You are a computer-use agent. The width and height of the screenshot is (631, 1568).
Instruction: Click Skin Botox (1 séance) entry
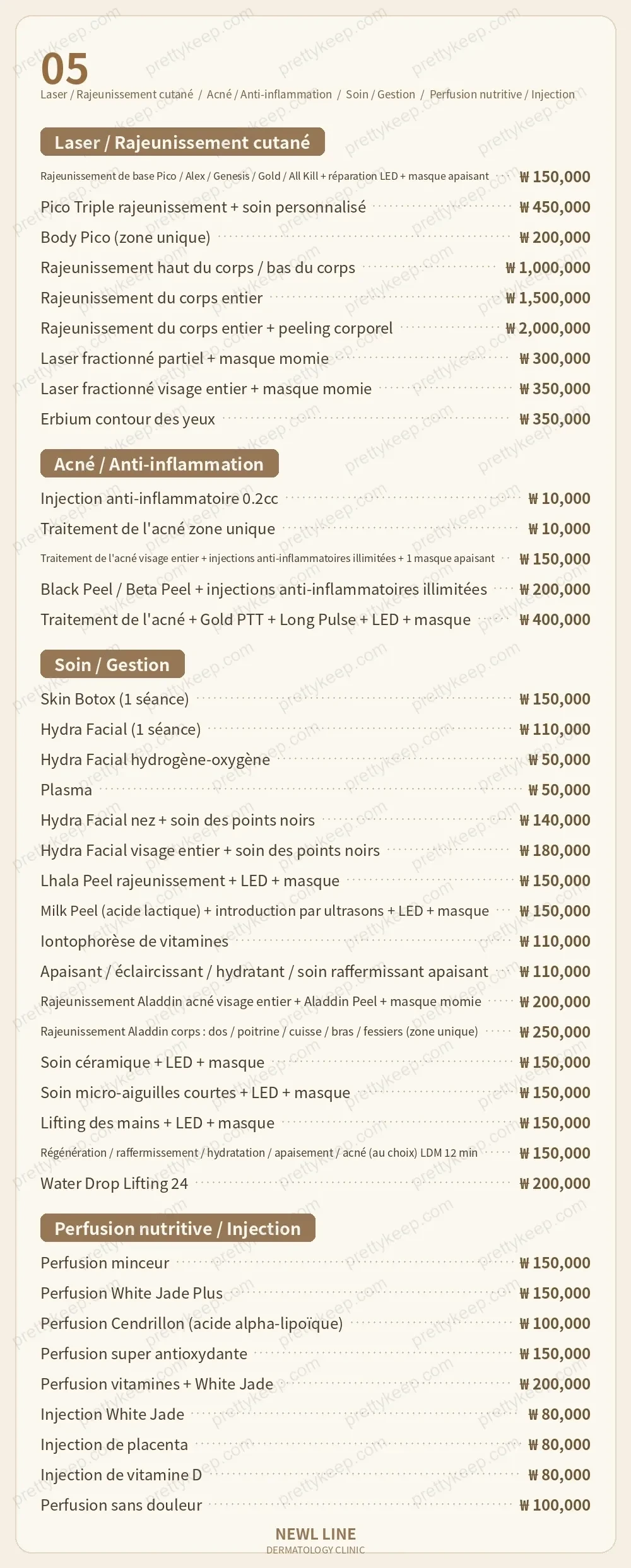pos(315,699)
